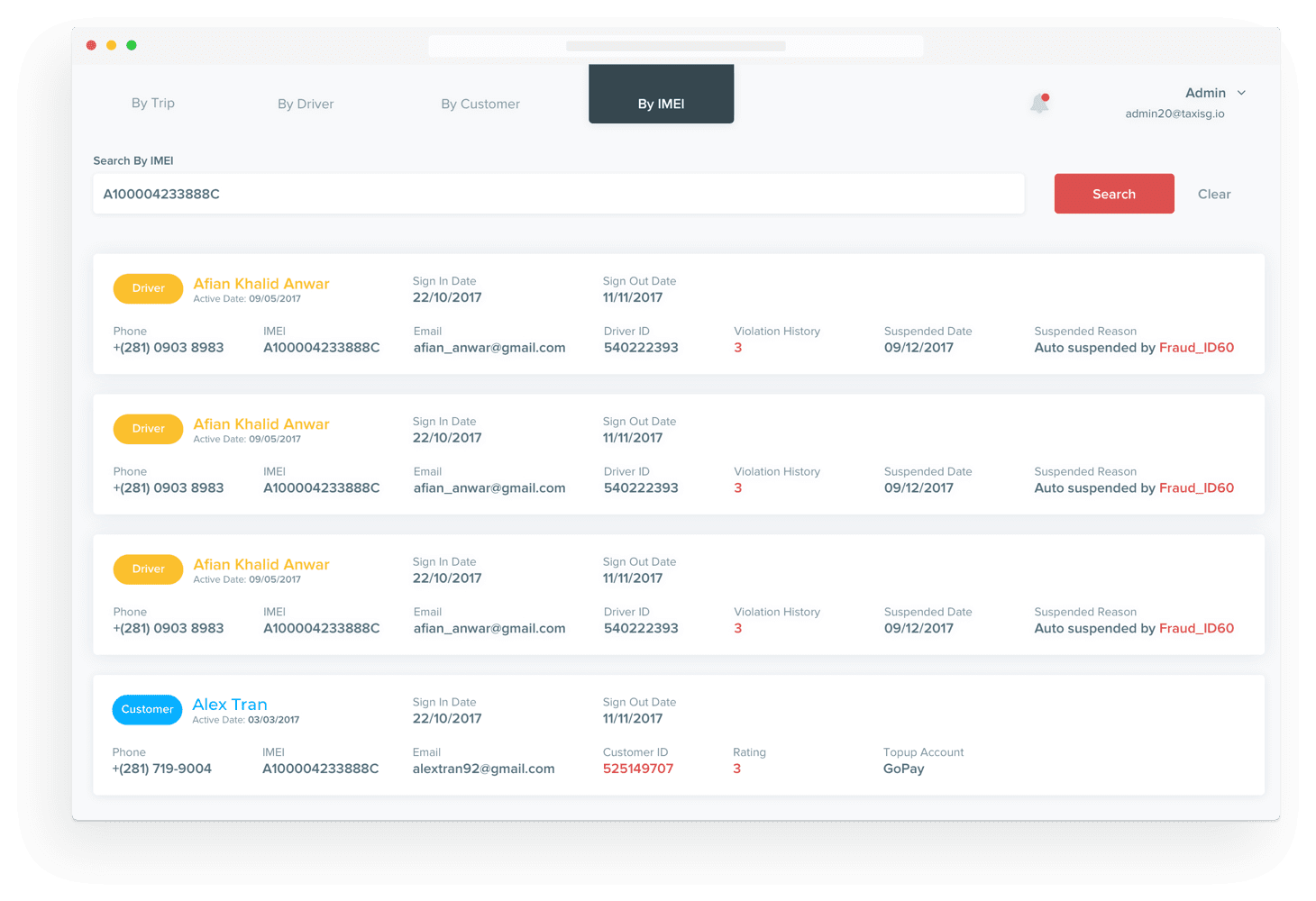
Task: Click Alex Tran's Rating value 3
Action: click(x=736, y=769)
